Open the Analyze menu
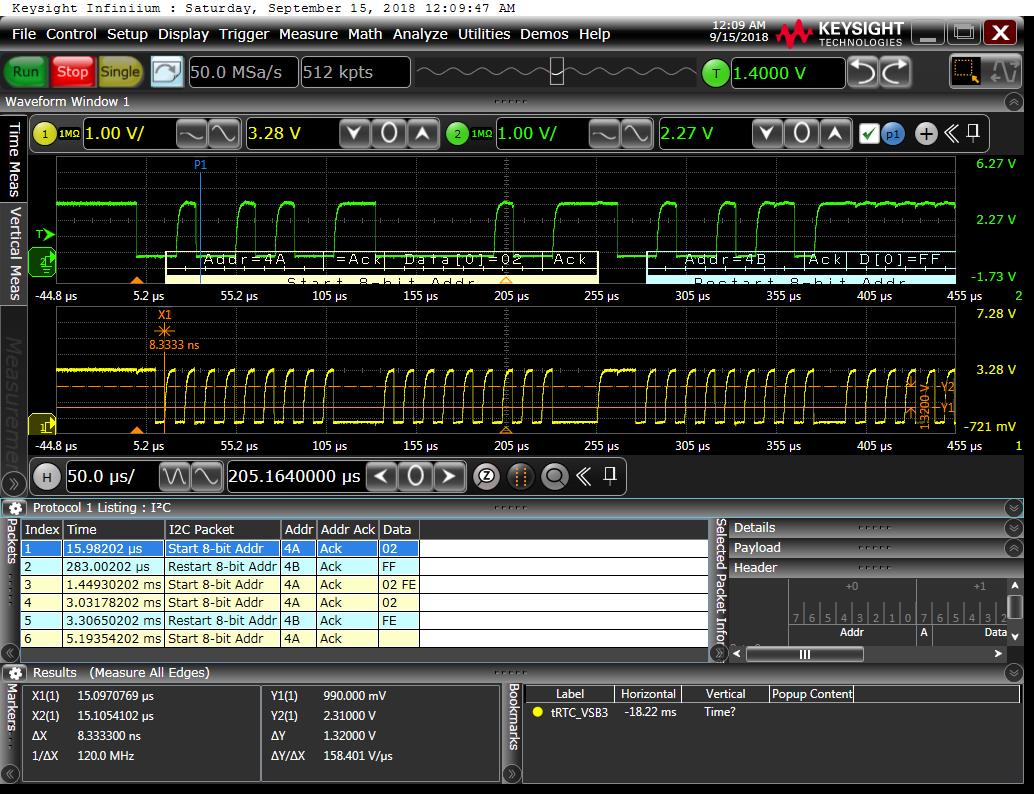 (420, 34)
